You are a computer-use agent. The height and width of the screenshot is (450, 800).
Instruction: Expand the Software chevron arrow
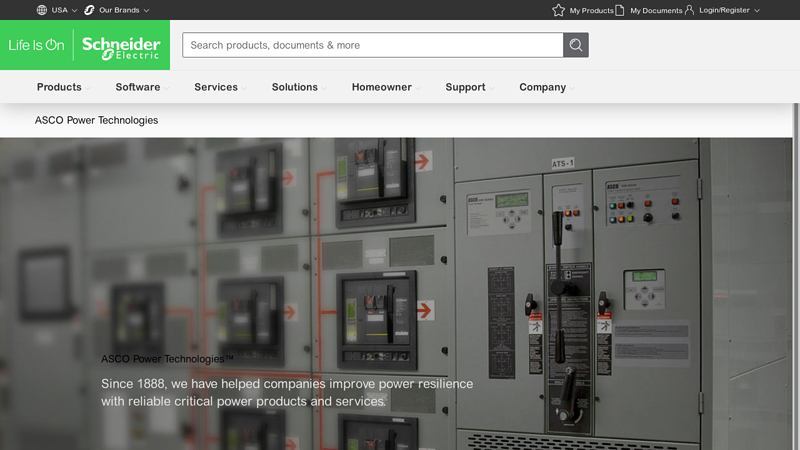pos(166,88)
